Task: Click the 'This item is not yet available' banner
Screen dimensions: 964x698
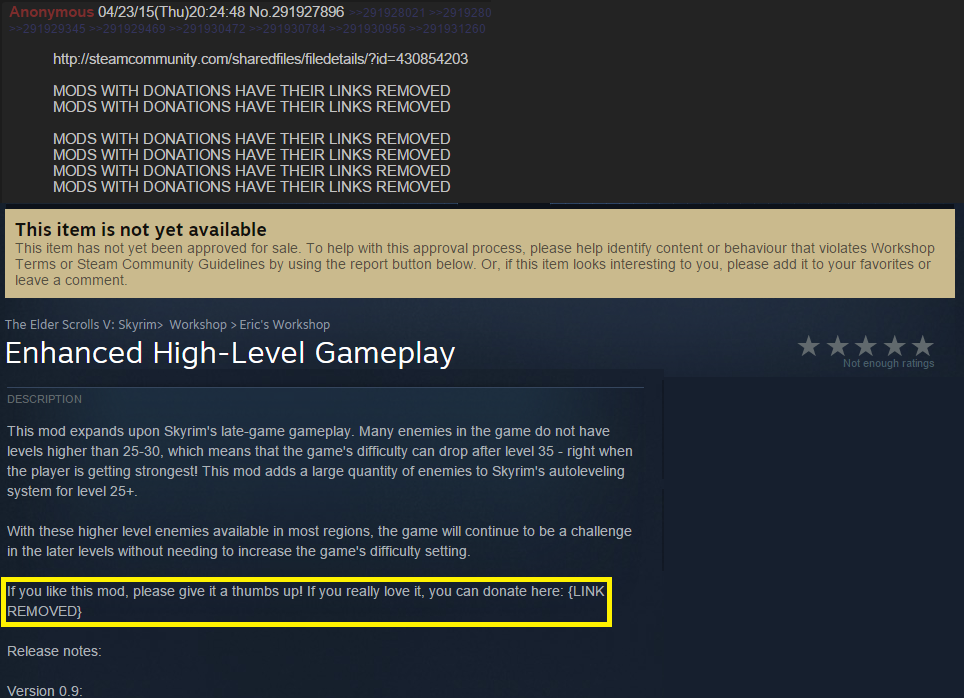Action: coord(480,253)
